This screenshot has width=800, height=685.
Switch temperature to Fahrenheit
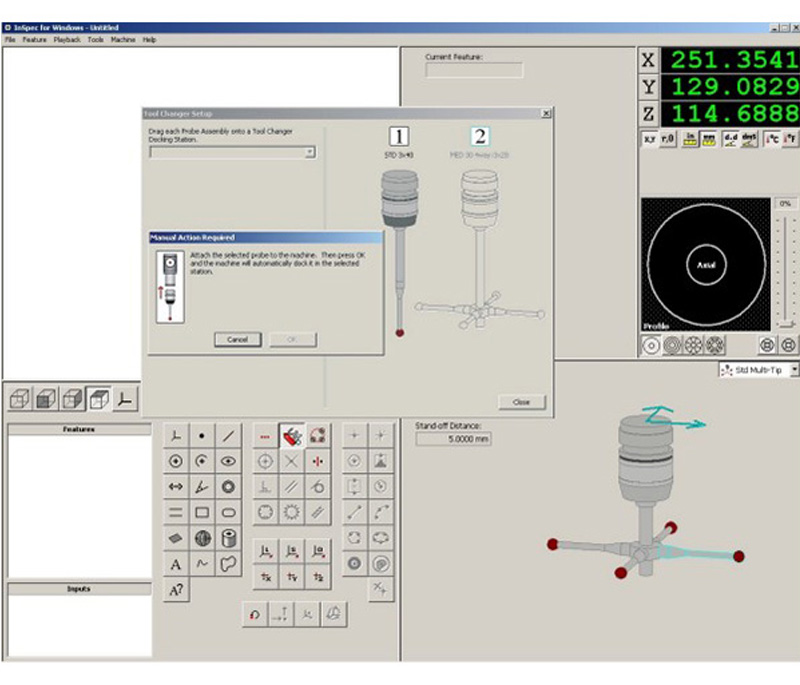click(x=790, y=139)
